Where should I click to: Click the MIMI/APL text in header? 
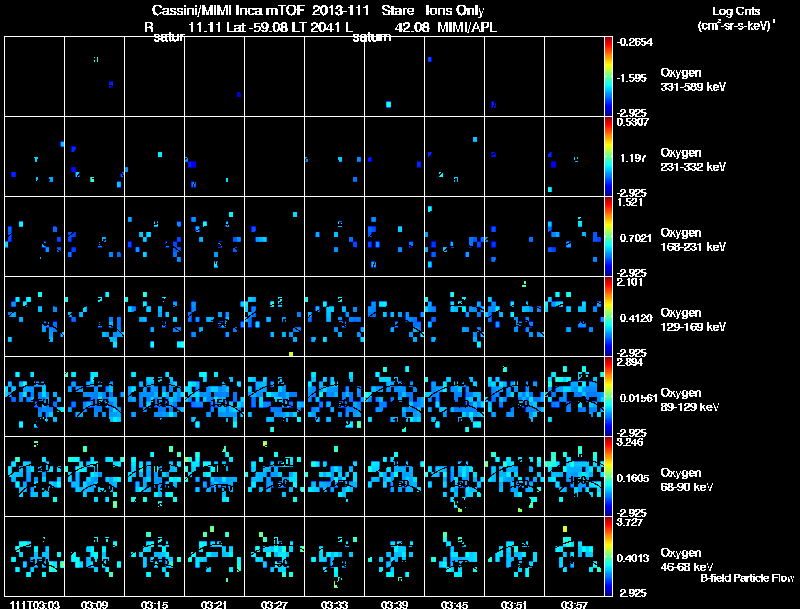[467, 27]
